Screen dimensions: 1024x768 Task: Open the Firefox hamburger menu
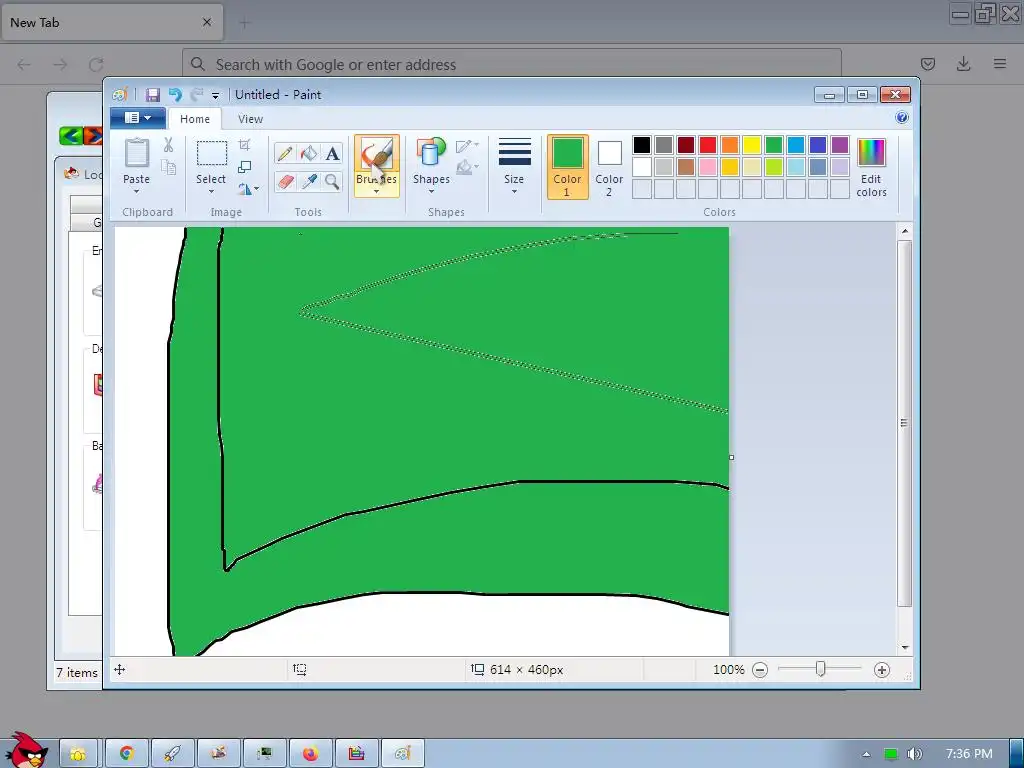1000,64
